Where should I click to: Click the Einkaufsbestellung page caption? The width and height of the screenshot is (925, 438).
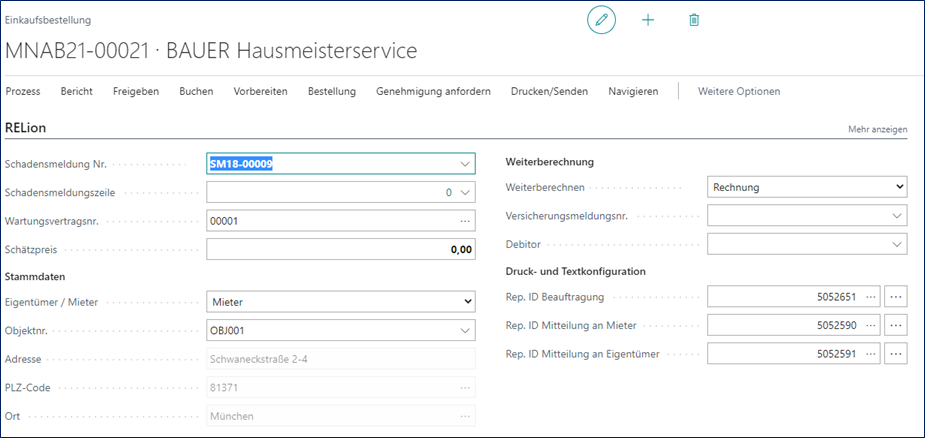(48, 21)
